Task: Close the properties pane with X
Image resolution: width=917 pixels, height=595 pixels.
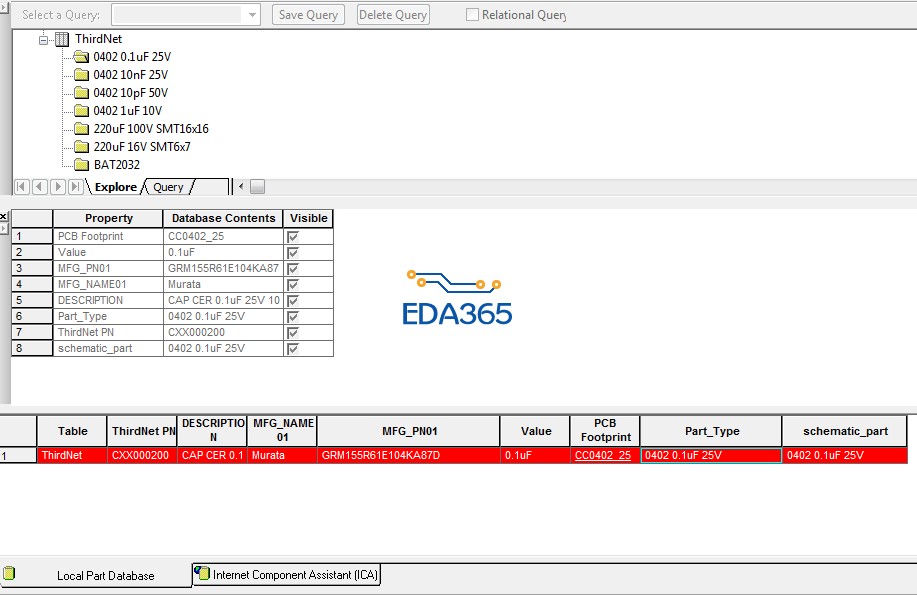Action: click(x=4, y=216)
